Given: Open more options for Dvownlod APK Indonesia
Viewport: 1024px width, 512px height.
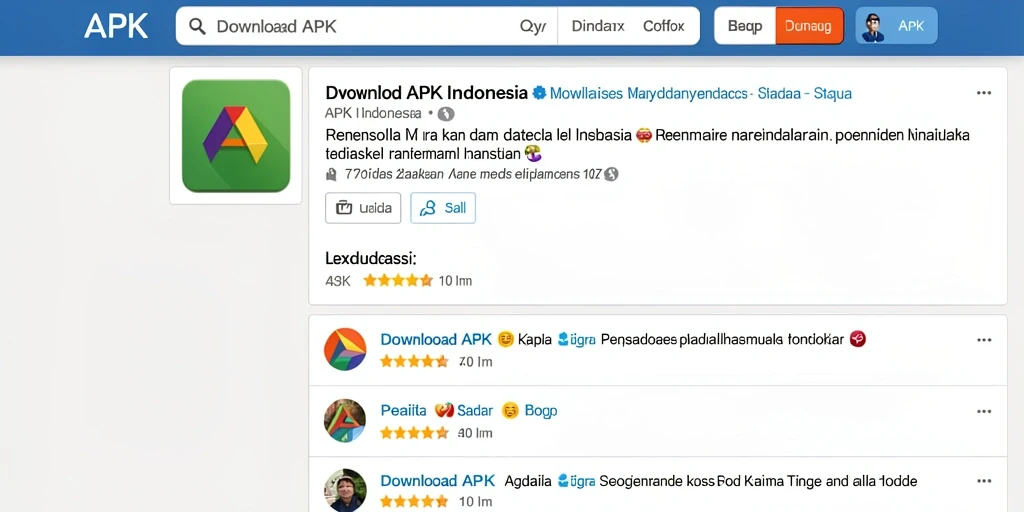Looking at the screenshot, I should point(984,93).
